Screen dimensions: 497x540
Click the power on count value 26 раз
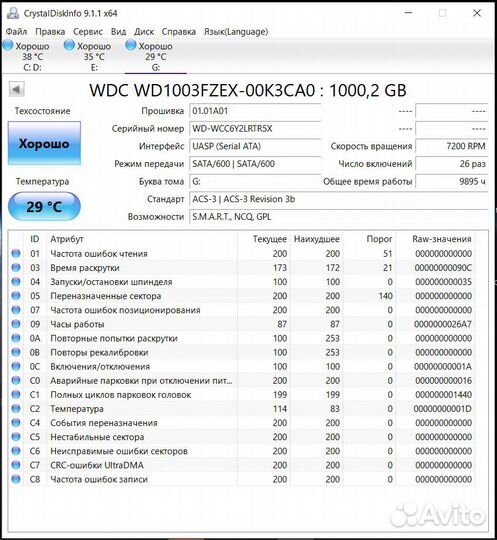pos(452,164)
